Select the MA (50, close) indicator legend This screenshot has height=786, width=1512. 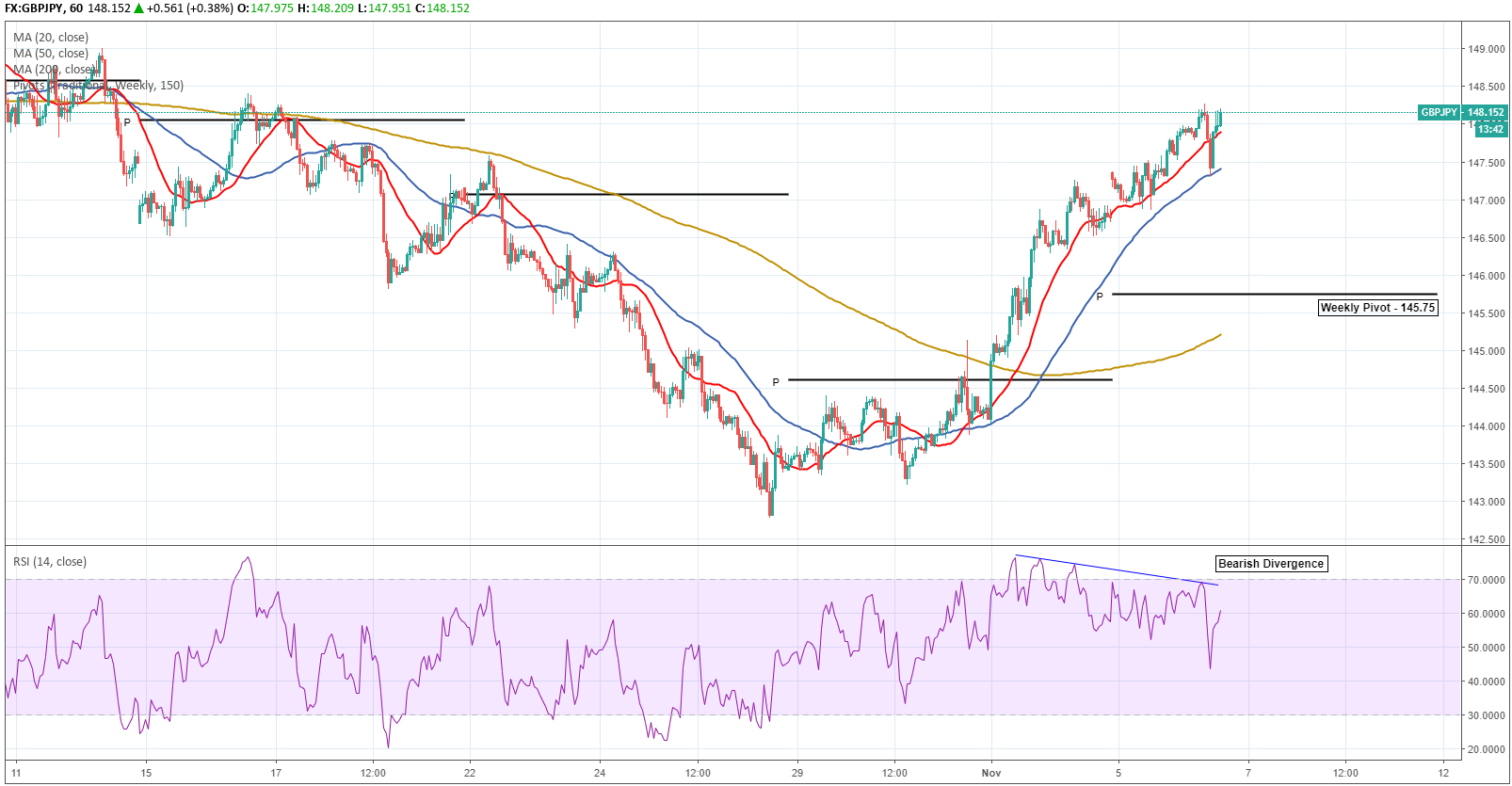point(51,54)
